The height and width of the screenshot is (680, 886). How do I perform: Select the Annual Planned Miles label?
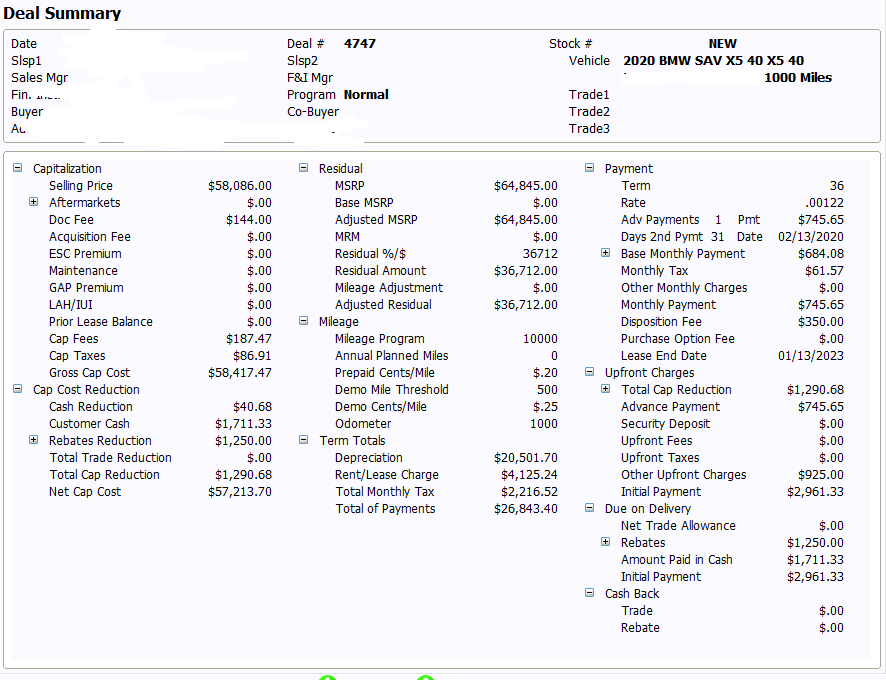click(x=391, y=356)
